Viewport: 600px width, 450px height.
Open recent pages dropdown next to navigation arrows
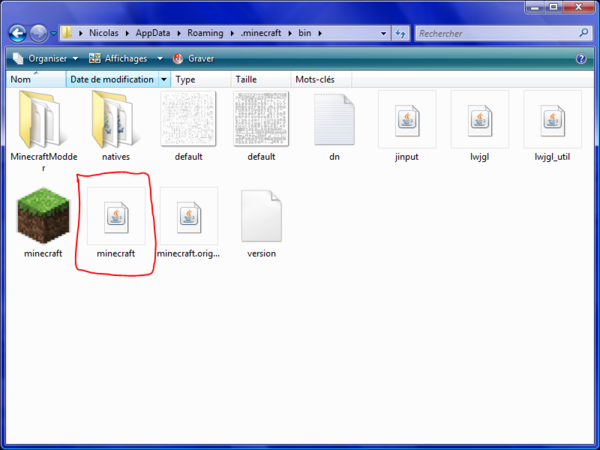[54, 33]
